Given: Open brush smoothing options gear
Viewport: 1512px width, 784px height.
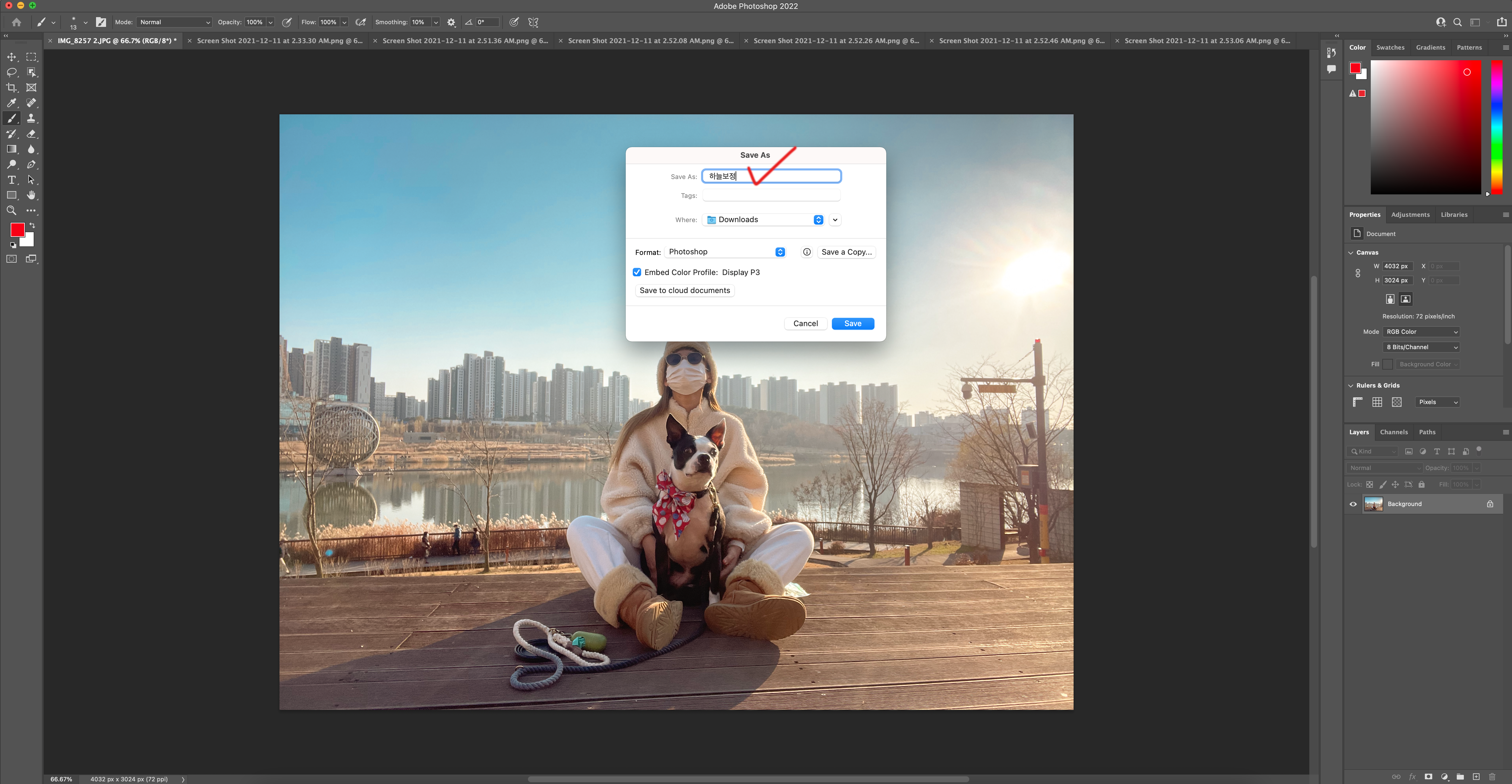Looking at the screenshot, I should click(x=451, y=22).
